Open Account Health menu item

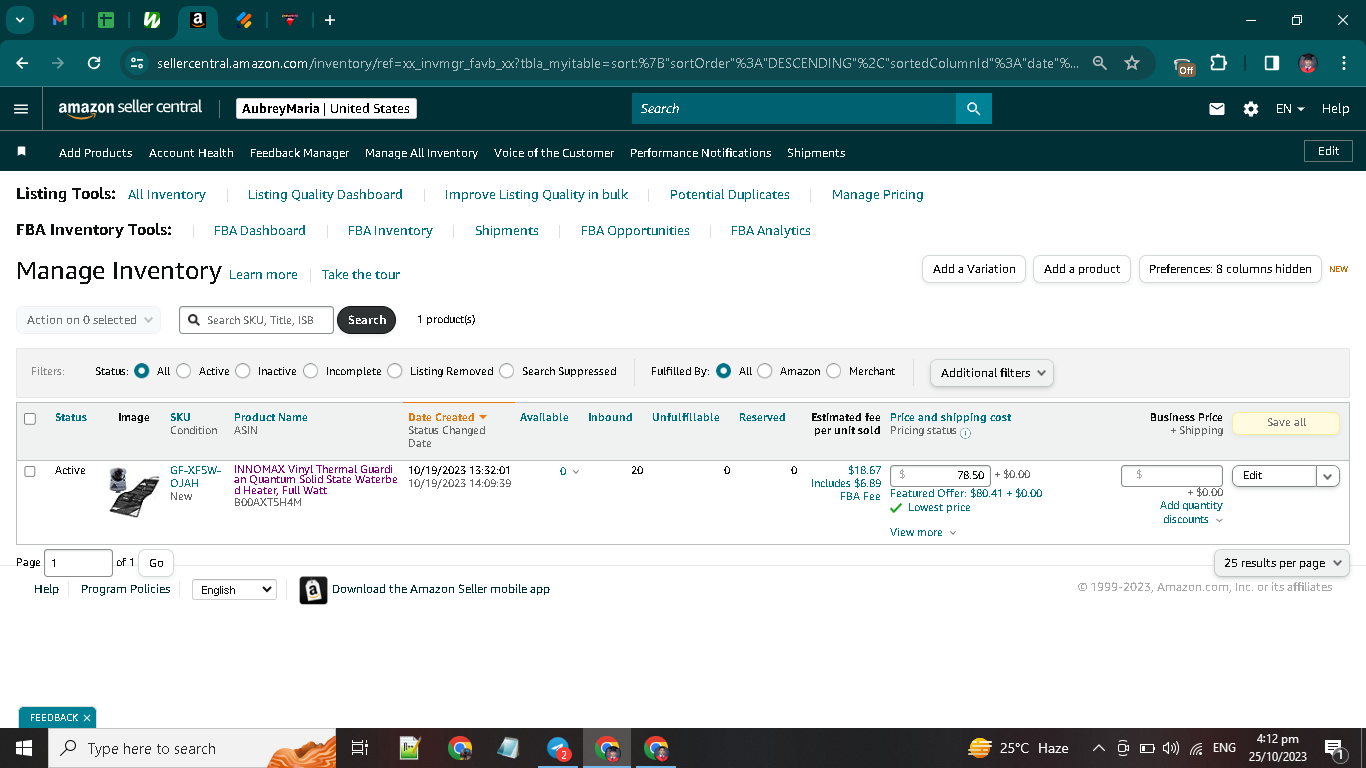(x=191, y=153)
